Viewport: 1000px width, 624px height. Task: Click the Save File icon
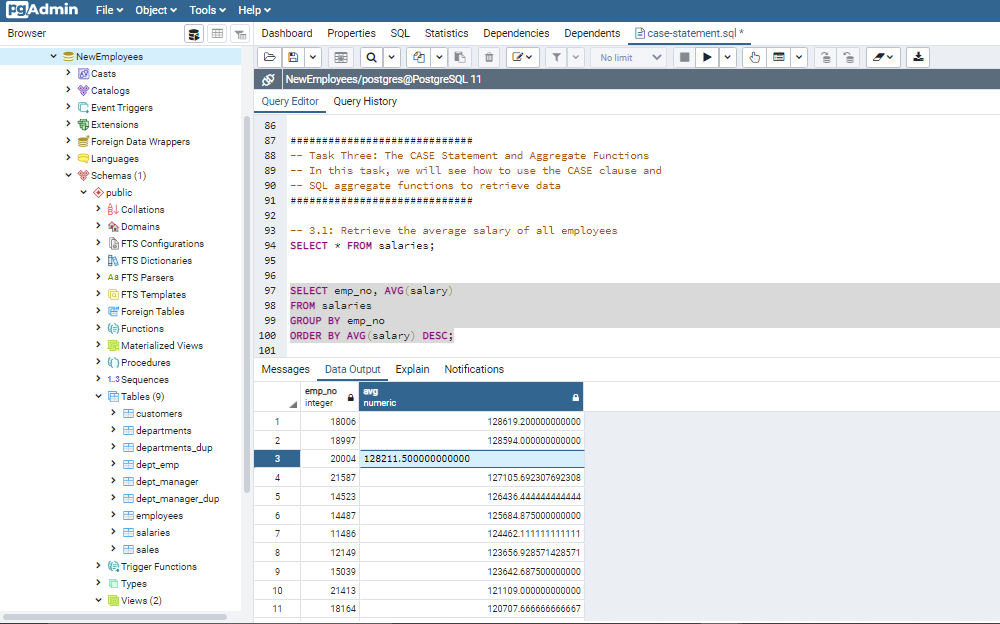293,57
